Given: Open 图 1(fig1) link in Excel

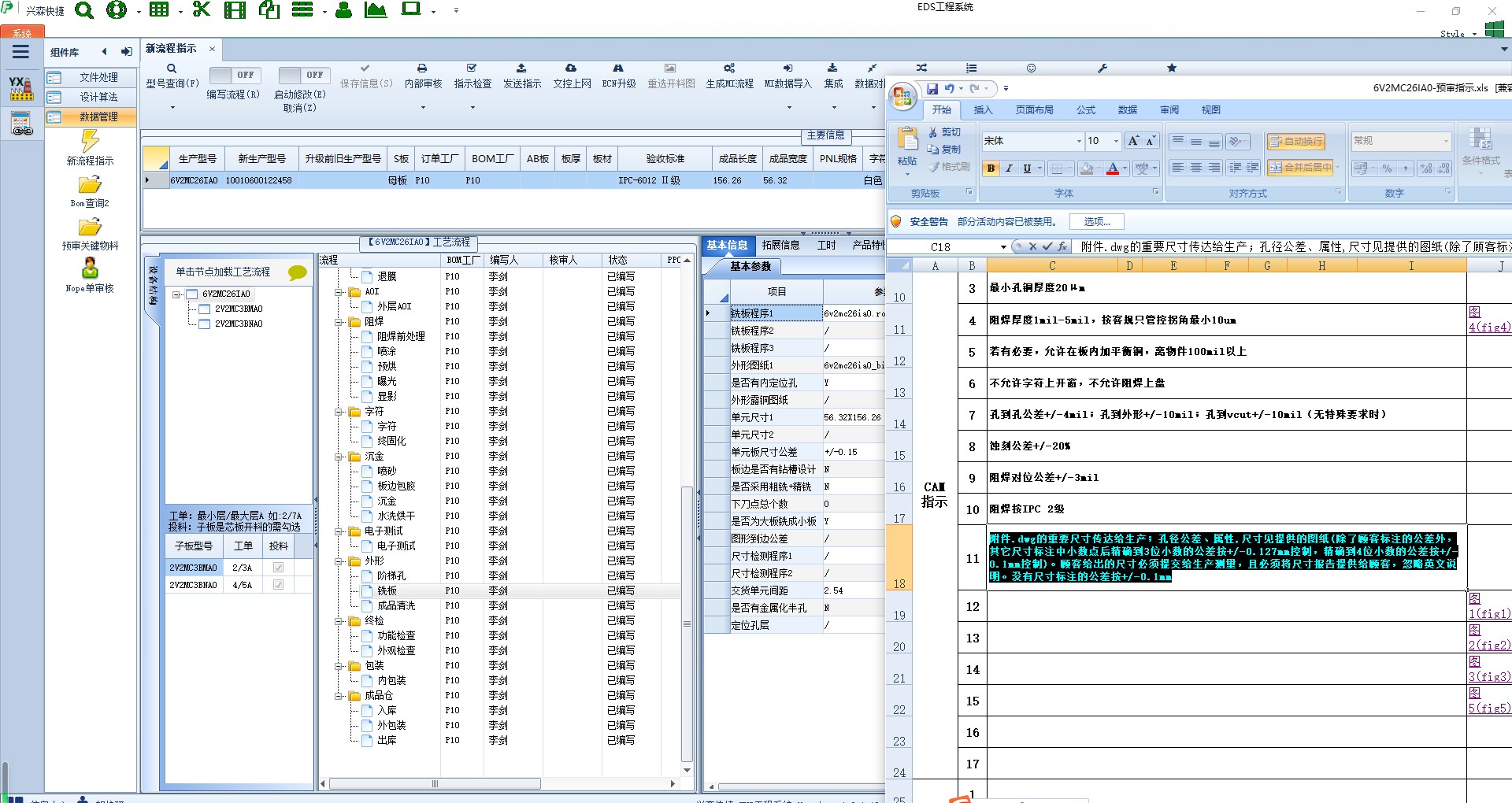Looking at the screenshot, I should click(1488, 606).
